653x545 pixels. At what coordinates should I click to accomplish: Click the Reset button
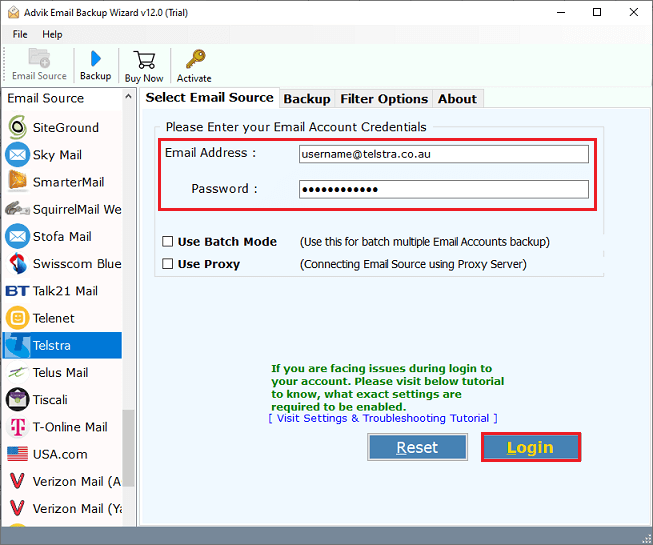click(x=417, y=447)
